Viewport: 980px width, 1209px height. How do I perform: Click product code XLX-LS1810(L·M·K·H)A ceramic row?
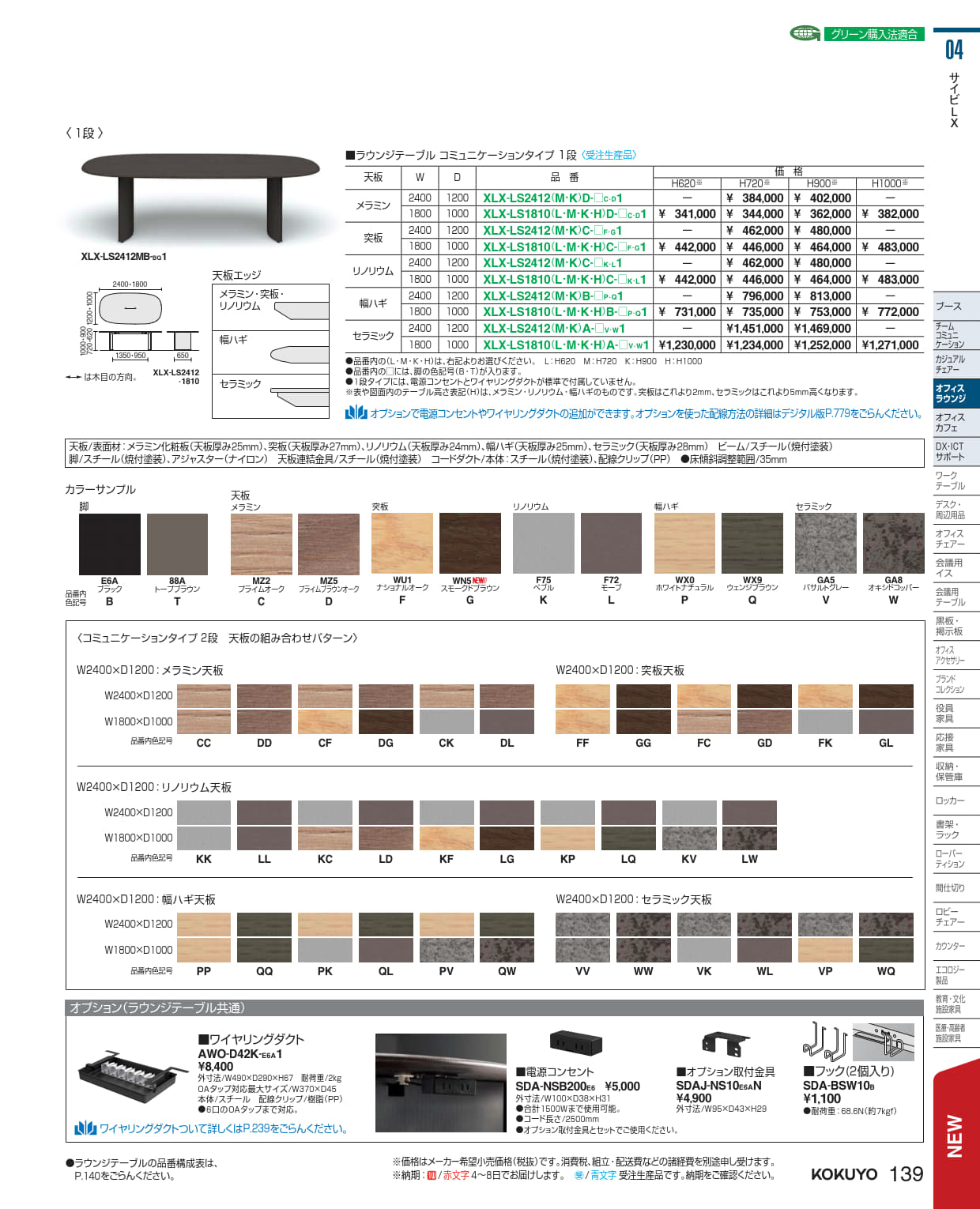(566, 345)
